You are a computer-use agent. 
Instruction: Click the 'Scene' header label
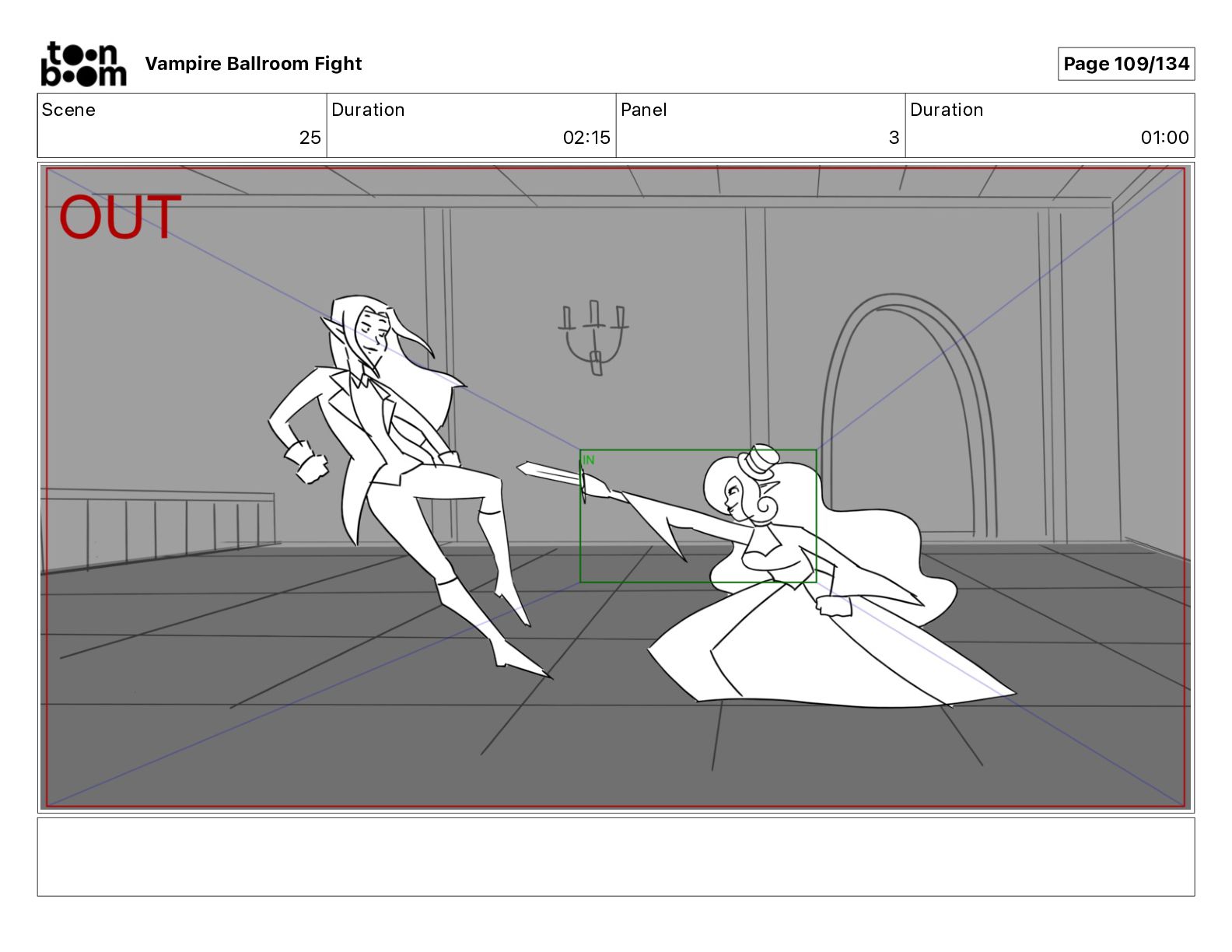pos(68,110)
